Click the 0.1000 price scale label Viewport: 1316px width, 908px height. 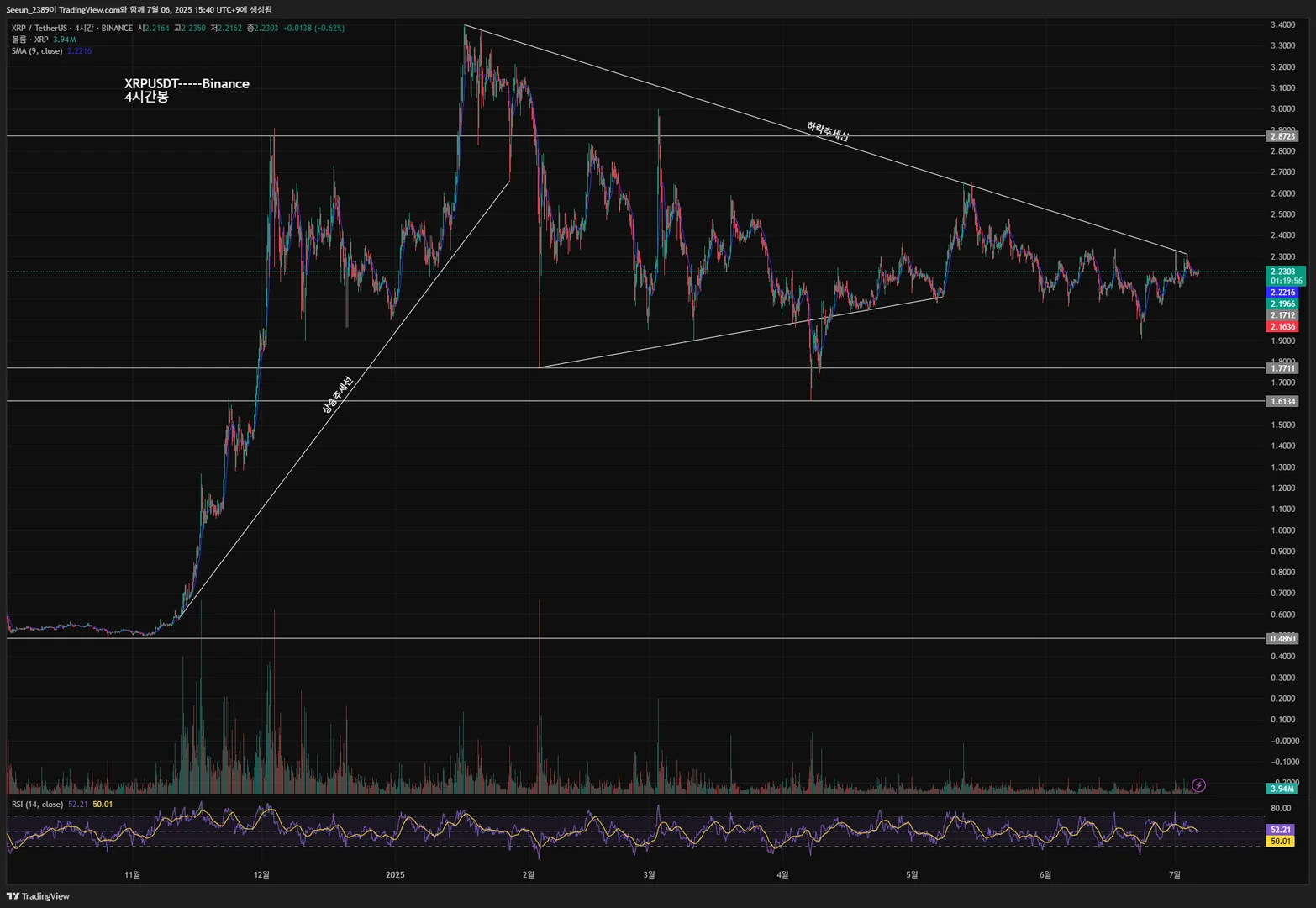(x=1282, y=720)
